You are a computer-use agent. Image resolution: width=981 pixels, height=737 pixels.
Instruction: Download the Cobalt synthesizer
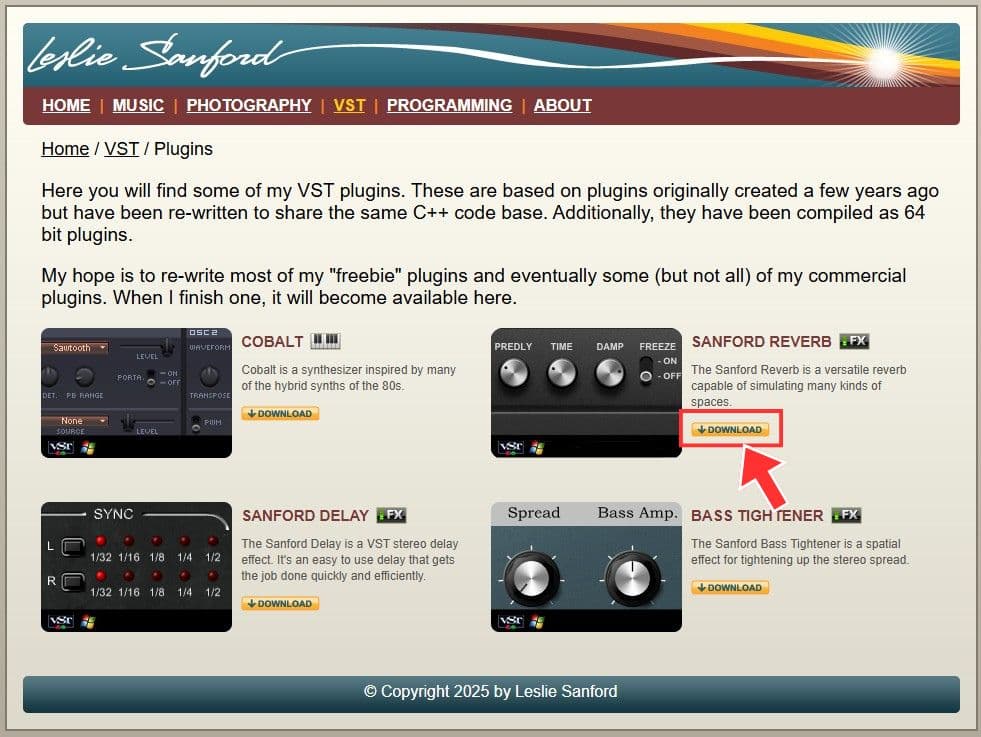coord(280,414)
